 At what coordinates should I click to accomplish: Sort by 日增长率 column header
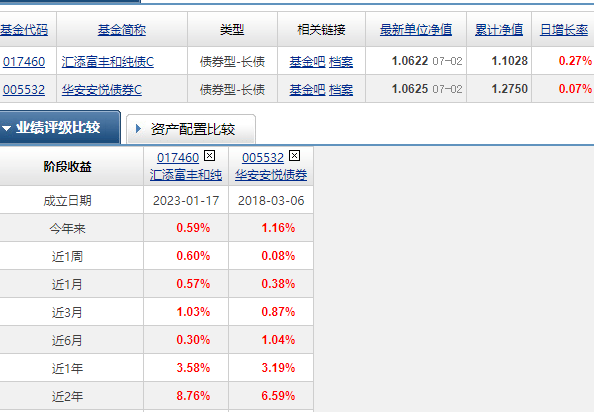564,30
